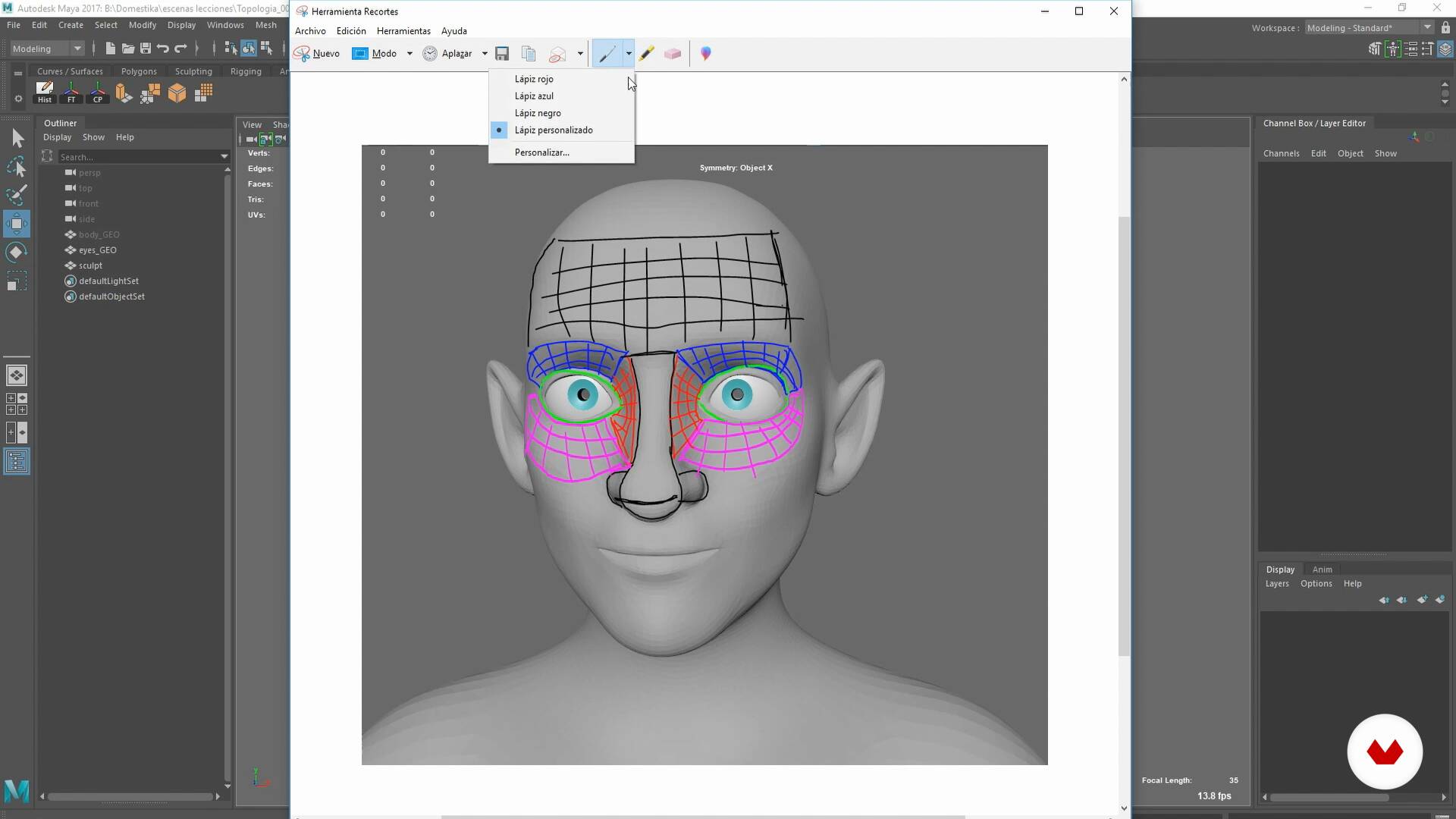Copy the snip with the copy icon
Image resolution: width=1456 pixels, height=819 pixels.
pyautogui.click(x=529, y=54)
